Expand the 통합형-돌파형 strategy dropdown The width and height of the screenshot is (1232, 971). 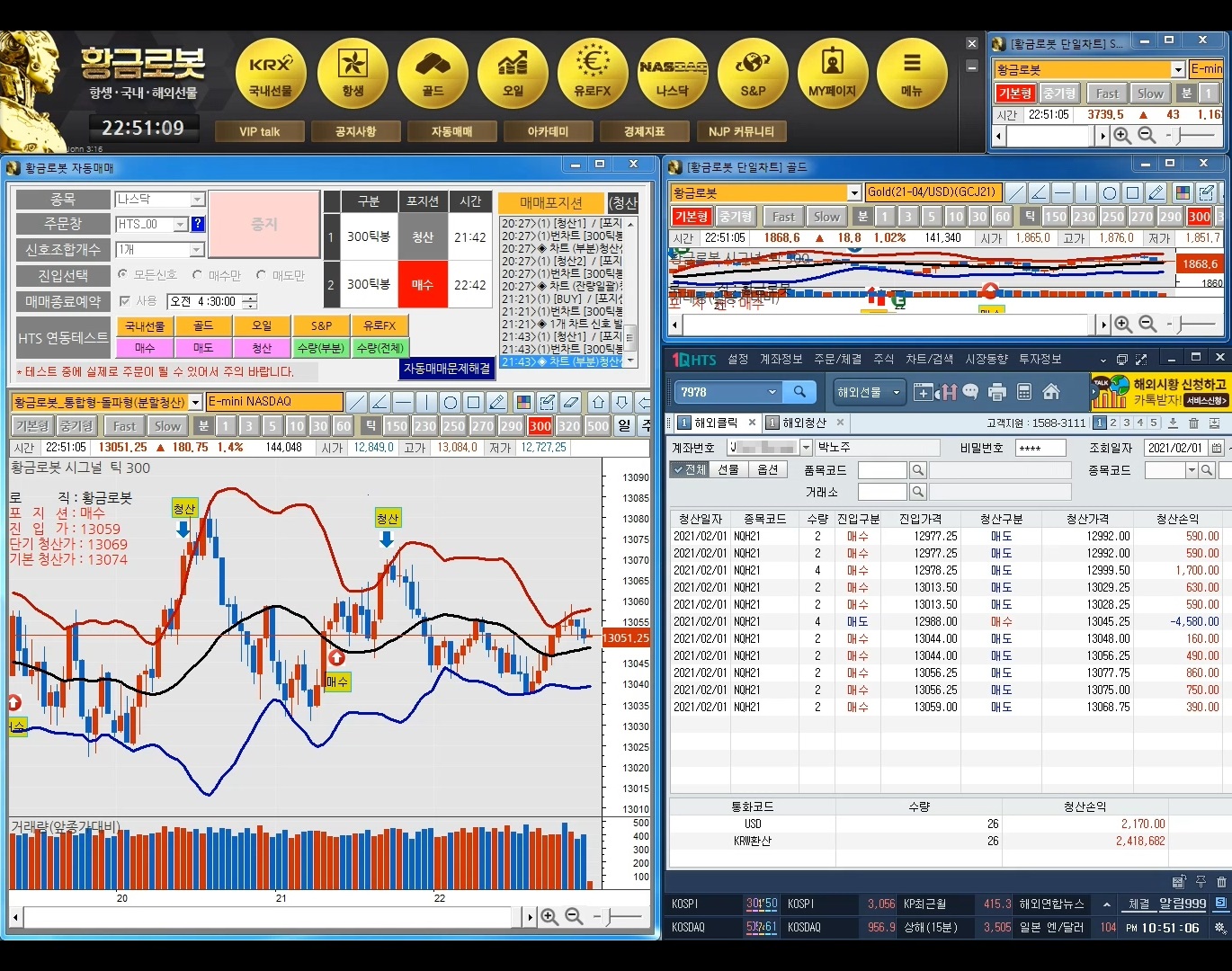pos(195,402)
